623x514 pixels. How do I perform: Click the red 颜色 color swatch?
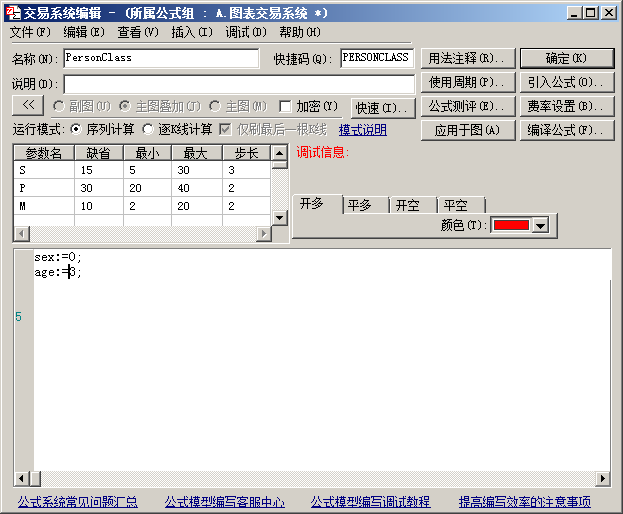511,225
